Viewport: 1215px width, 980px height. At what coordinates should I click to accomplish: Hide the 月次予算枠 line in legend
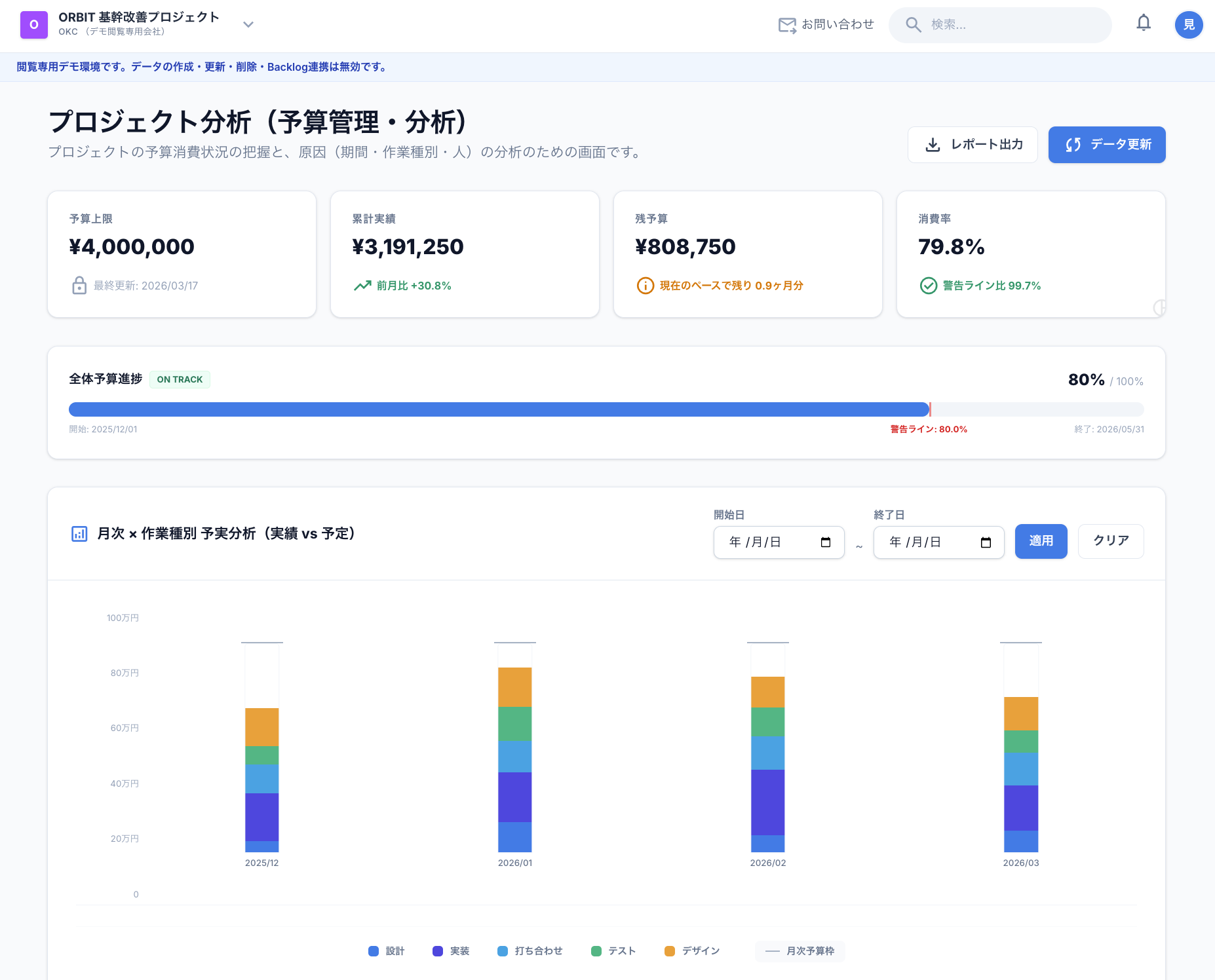click(x=800, y=951)
